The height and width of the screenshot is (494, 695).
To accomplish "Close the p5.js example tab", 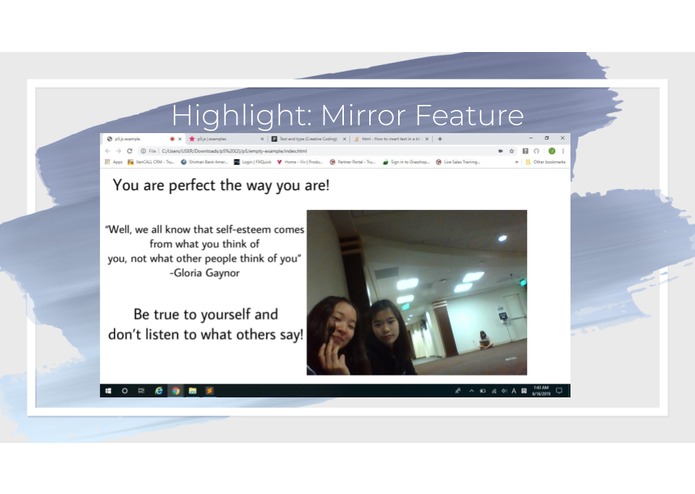I will (x=180, y=139).
